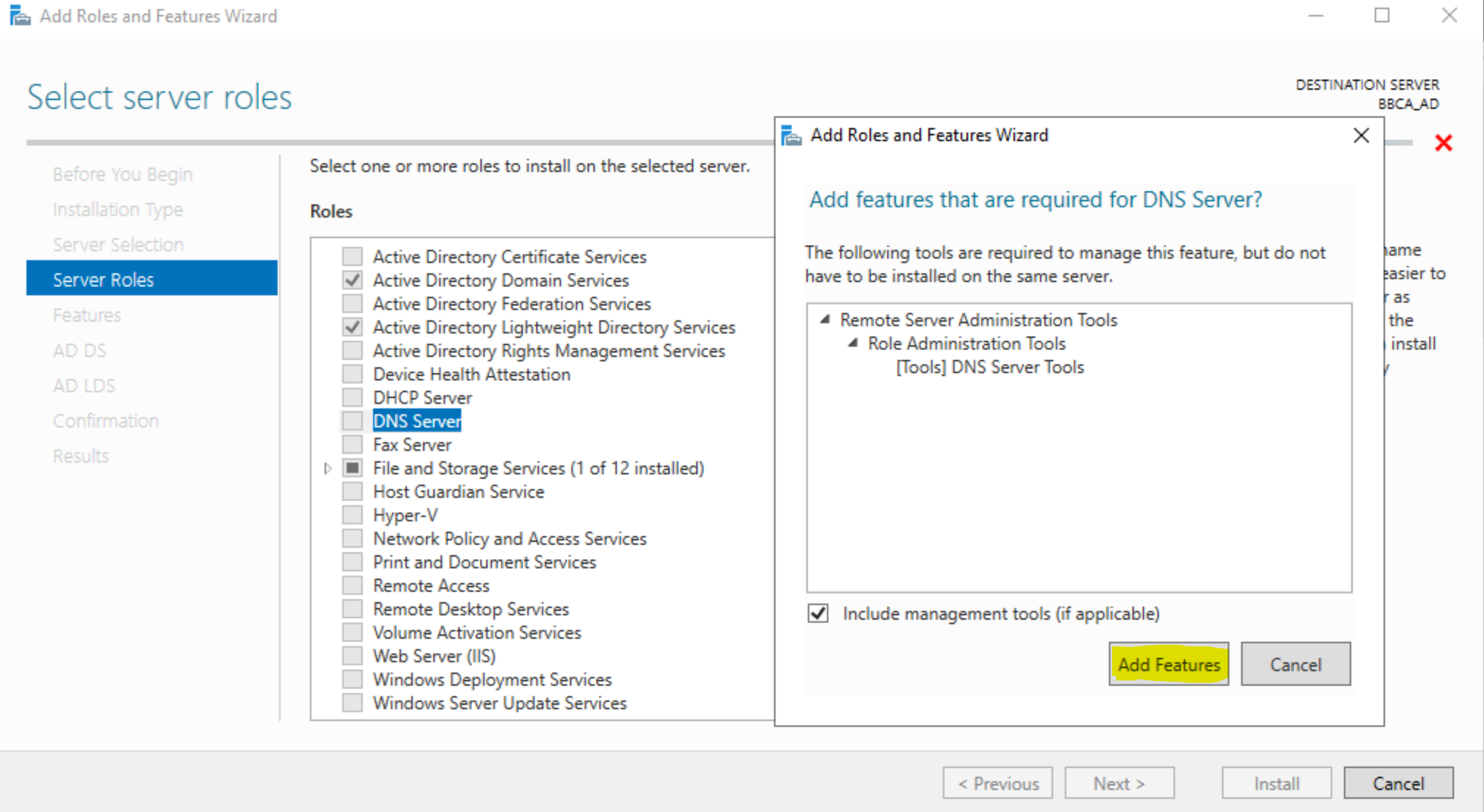Image resolution: width=1484 pixels, height=812 pixels.
Task: Select Device Health Attestation label
Action: coord(472,374)
